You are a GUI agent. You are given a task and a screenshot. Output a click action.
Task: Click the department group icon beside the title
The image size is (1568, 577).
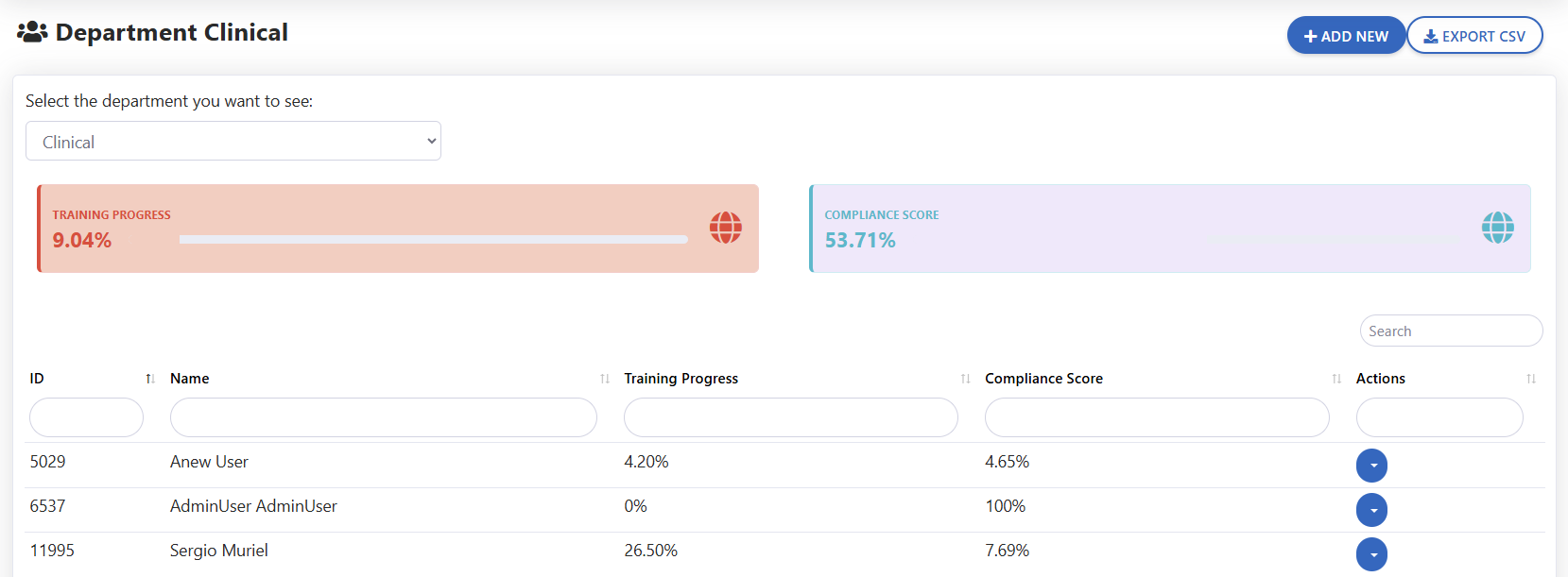(32, 32)
